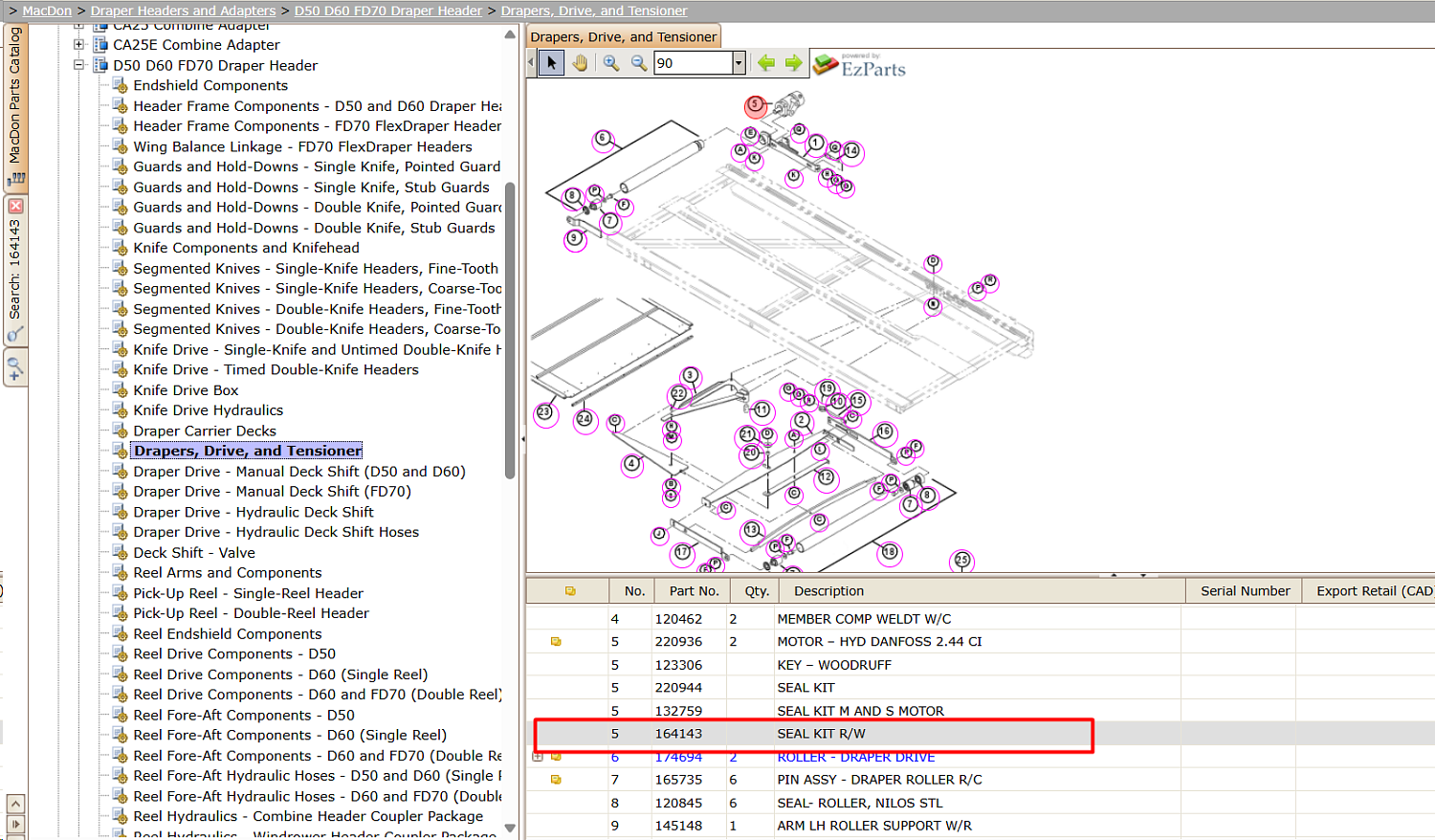The height and width of the screenshot is (840, 1435).
Task: Expand the ROLLER - DRAPER DRIVE row
Action: (538, 757)
